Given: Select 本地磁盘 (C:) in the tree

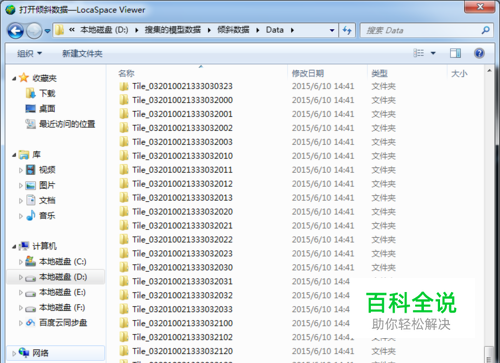Looking at the screenshot, I should pos(63,262).
